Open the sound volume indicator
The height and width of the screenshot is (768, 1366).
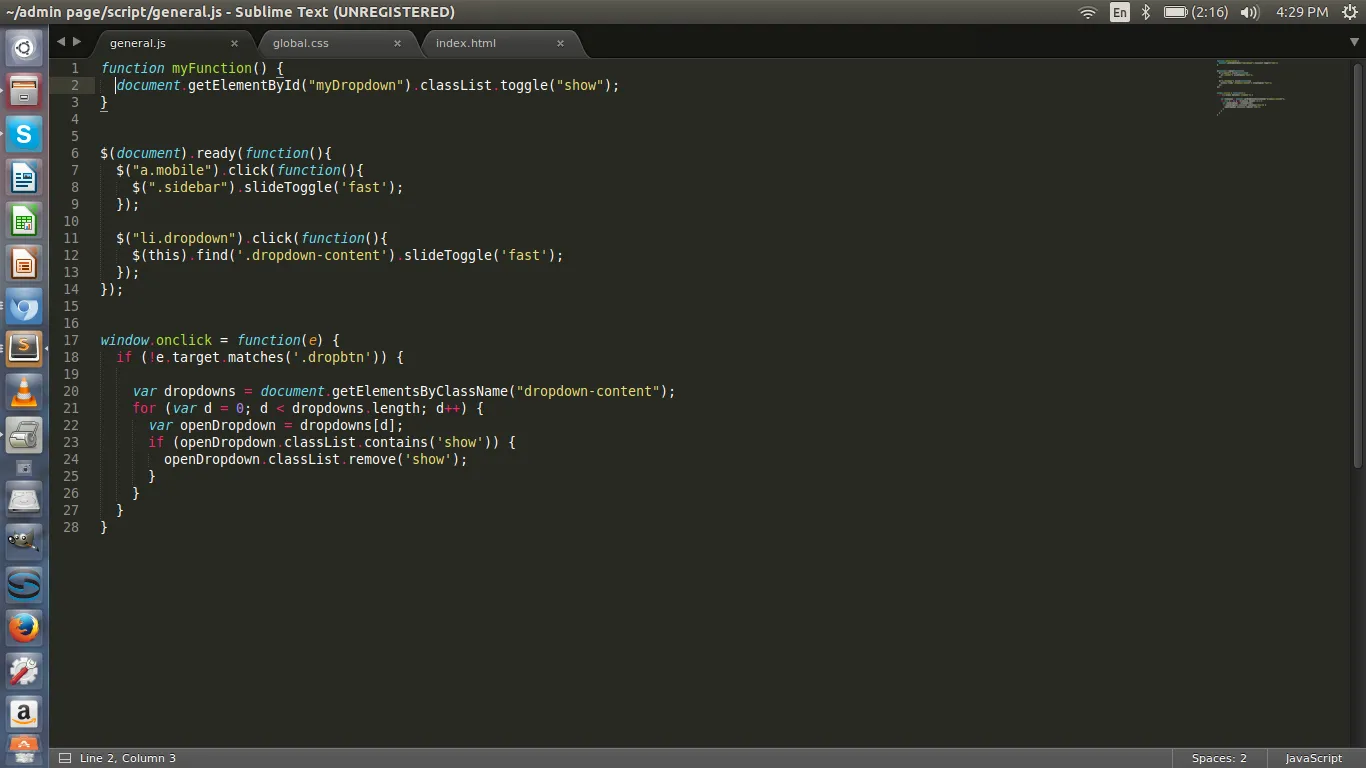click(x=1249, y=12)
